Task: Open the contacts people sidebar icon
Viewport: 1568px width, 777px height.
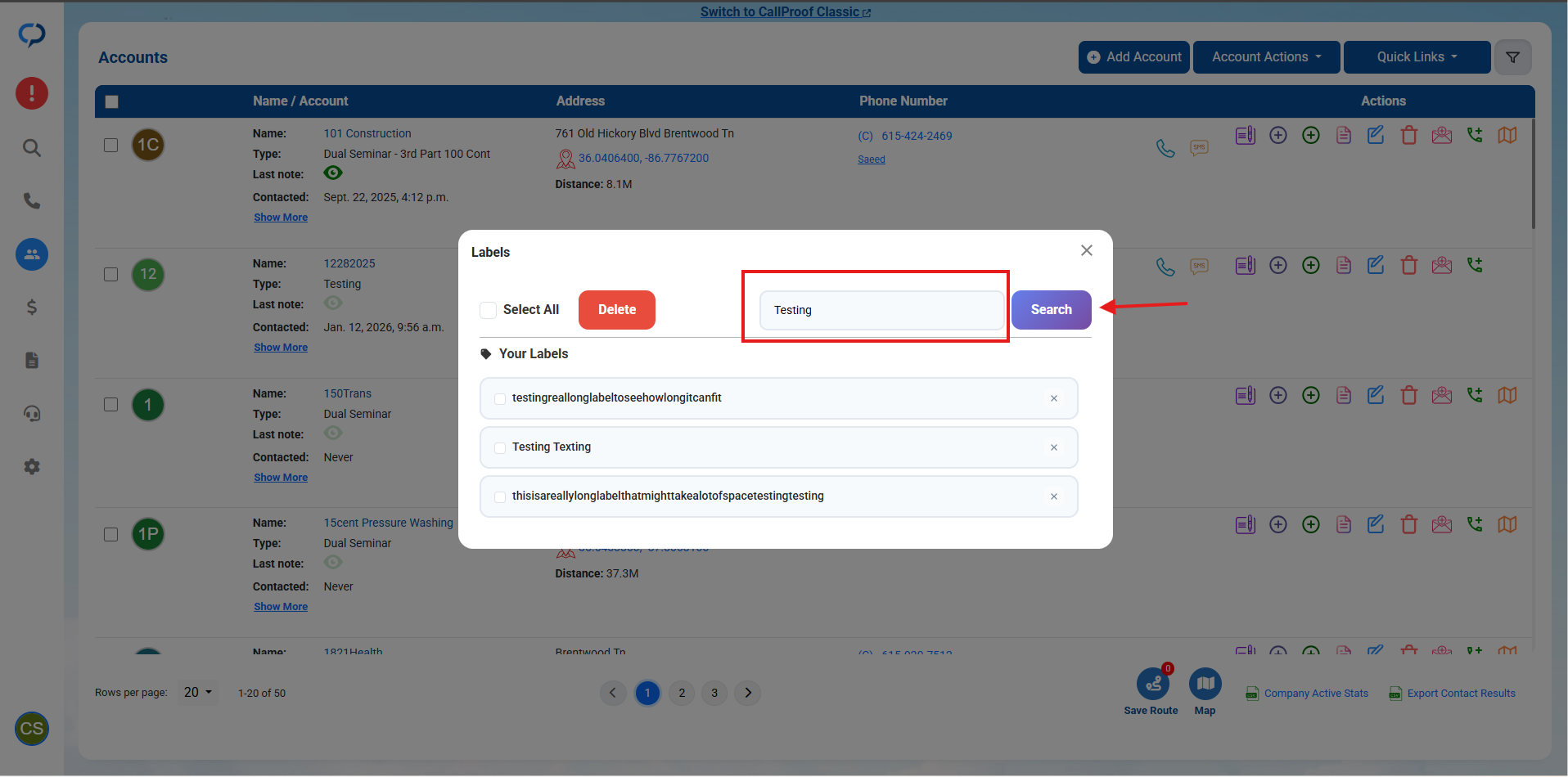Action: click(32, 254)
